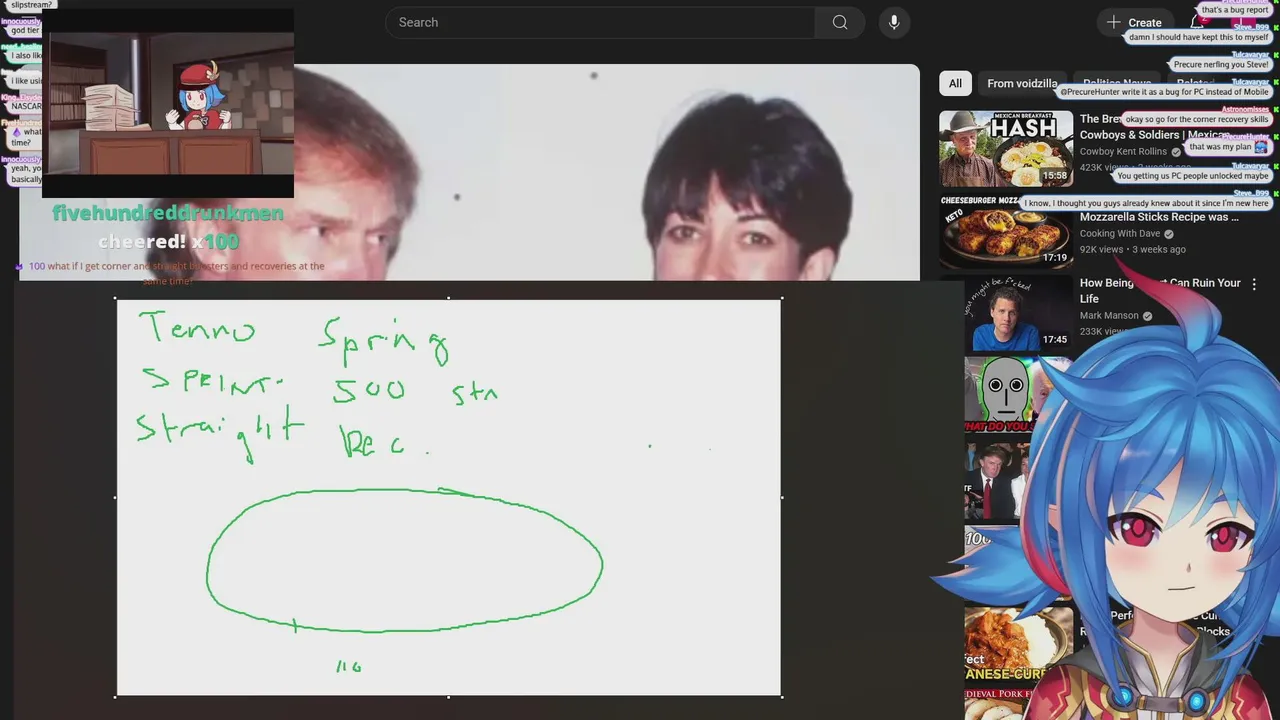This screenshot has height=720, width=1280.
Task: Click chat message 'that's a bug report'
Action: click(x=1235, y=10)
